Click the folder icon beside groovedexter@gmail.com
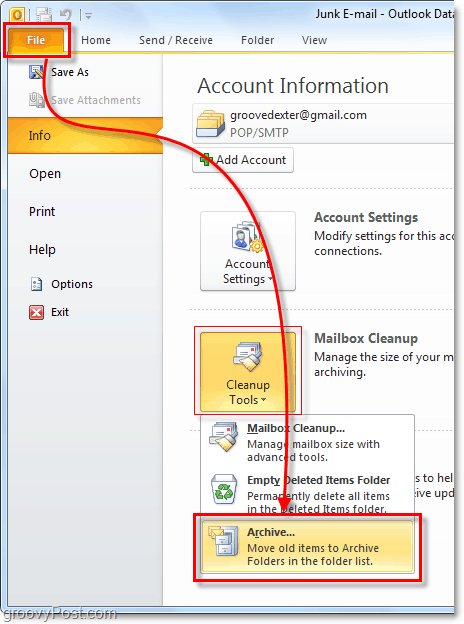 click(210, 124)
